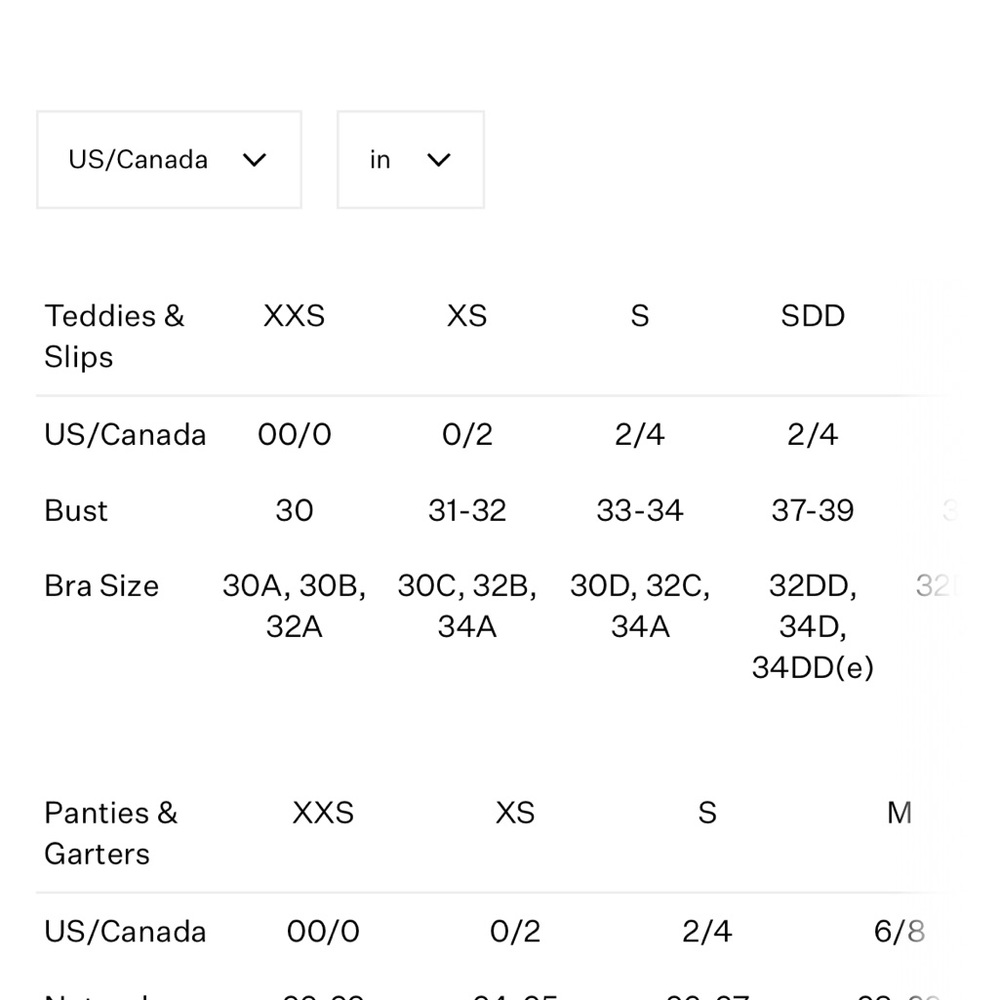Image resolution: width=1000 pixels, height=1000 pixels.
Task: Click the 30D, 32C, 34A bra size cell
Action: [x=640, y=606]
